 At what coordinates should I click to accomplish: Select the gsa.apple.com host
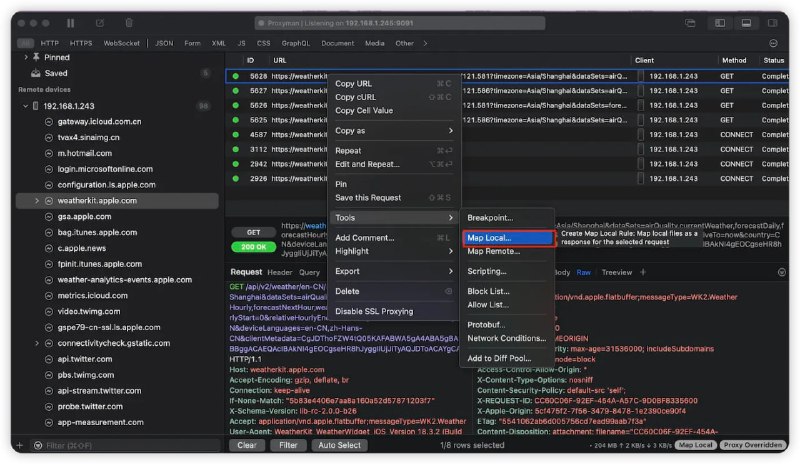tap(84, 217)
